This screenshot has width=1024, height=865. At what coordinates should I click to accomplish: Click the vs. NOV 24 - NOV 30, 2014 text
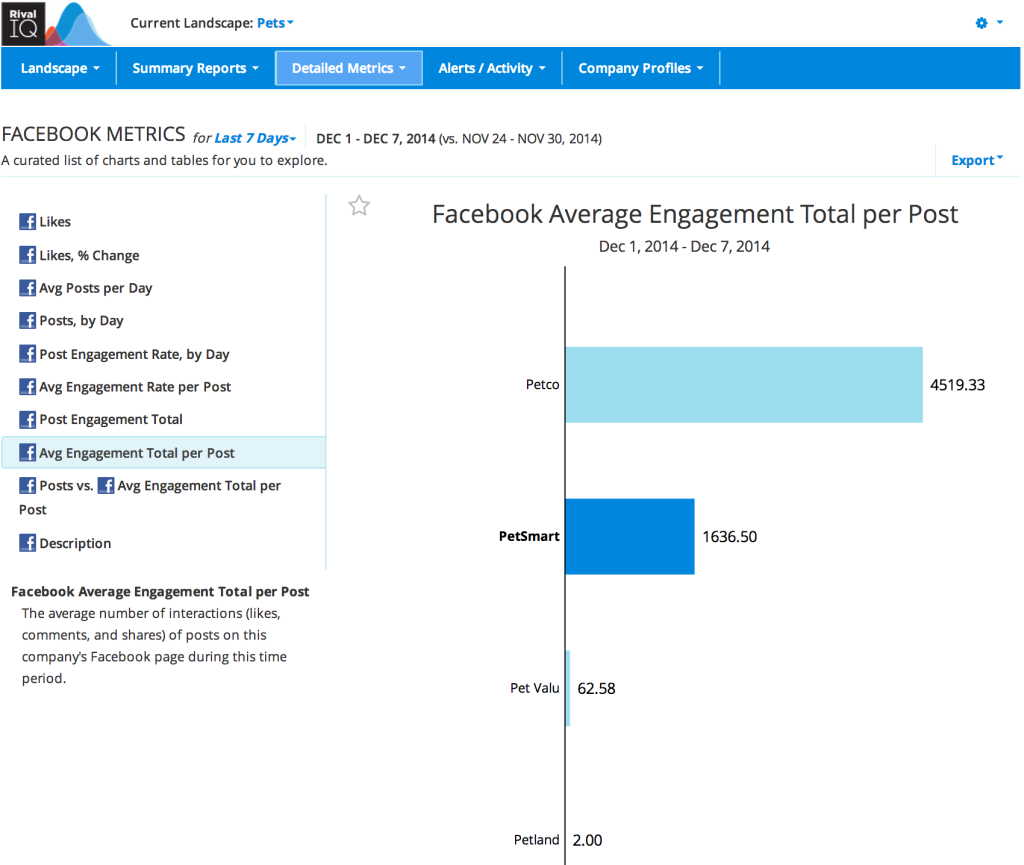tap(520, 138)
